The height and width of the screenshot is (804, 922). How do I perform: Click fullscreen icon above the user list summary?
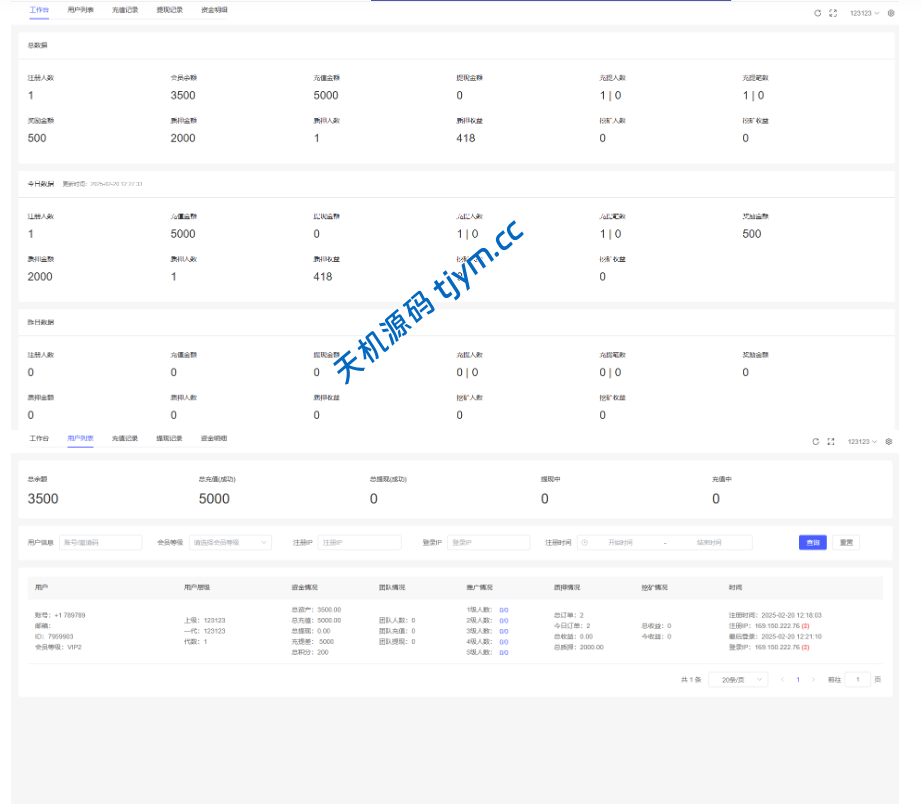830,441
